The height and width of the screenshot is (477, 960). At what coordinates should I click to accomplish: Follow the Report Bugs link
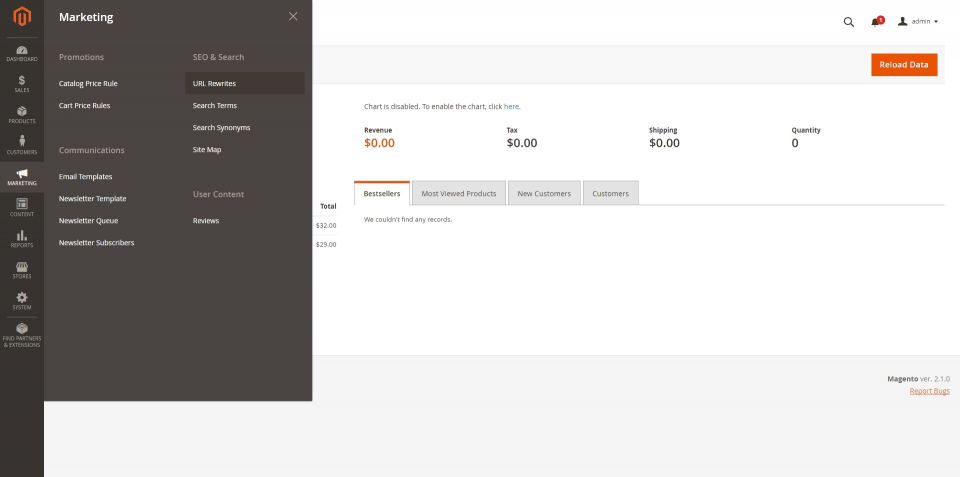[929, 390]
